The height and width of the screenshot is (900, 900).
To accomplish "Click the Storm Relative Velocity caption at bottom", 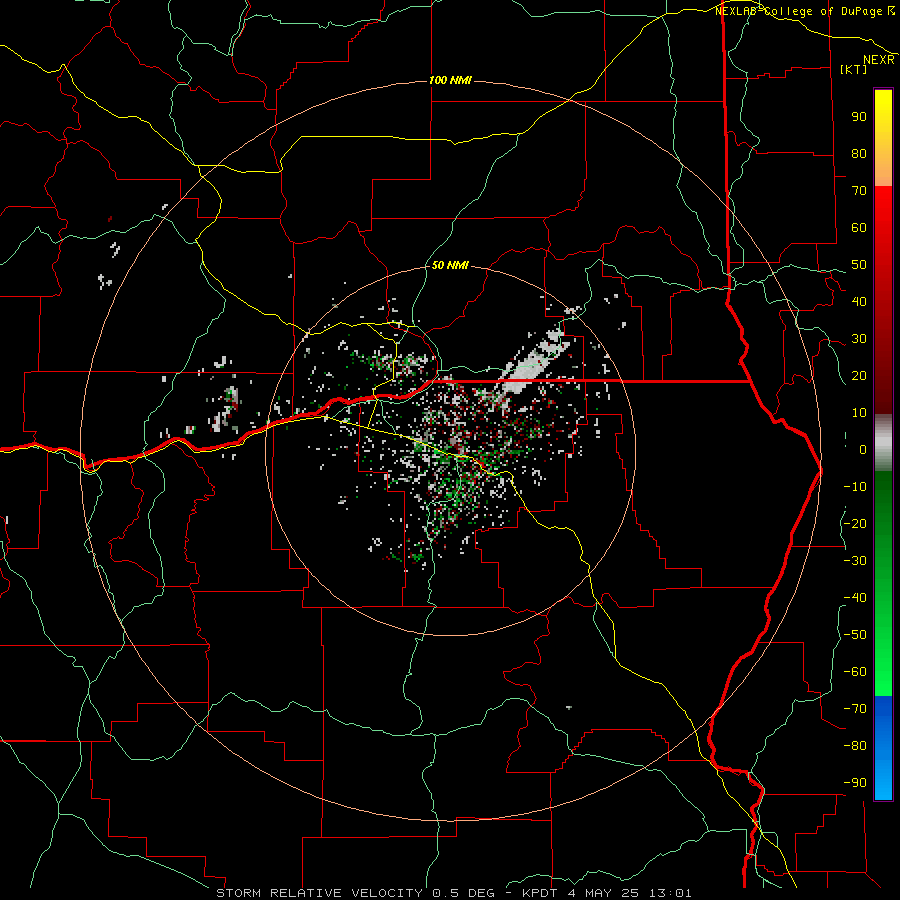I will click(x=453, y=893).
